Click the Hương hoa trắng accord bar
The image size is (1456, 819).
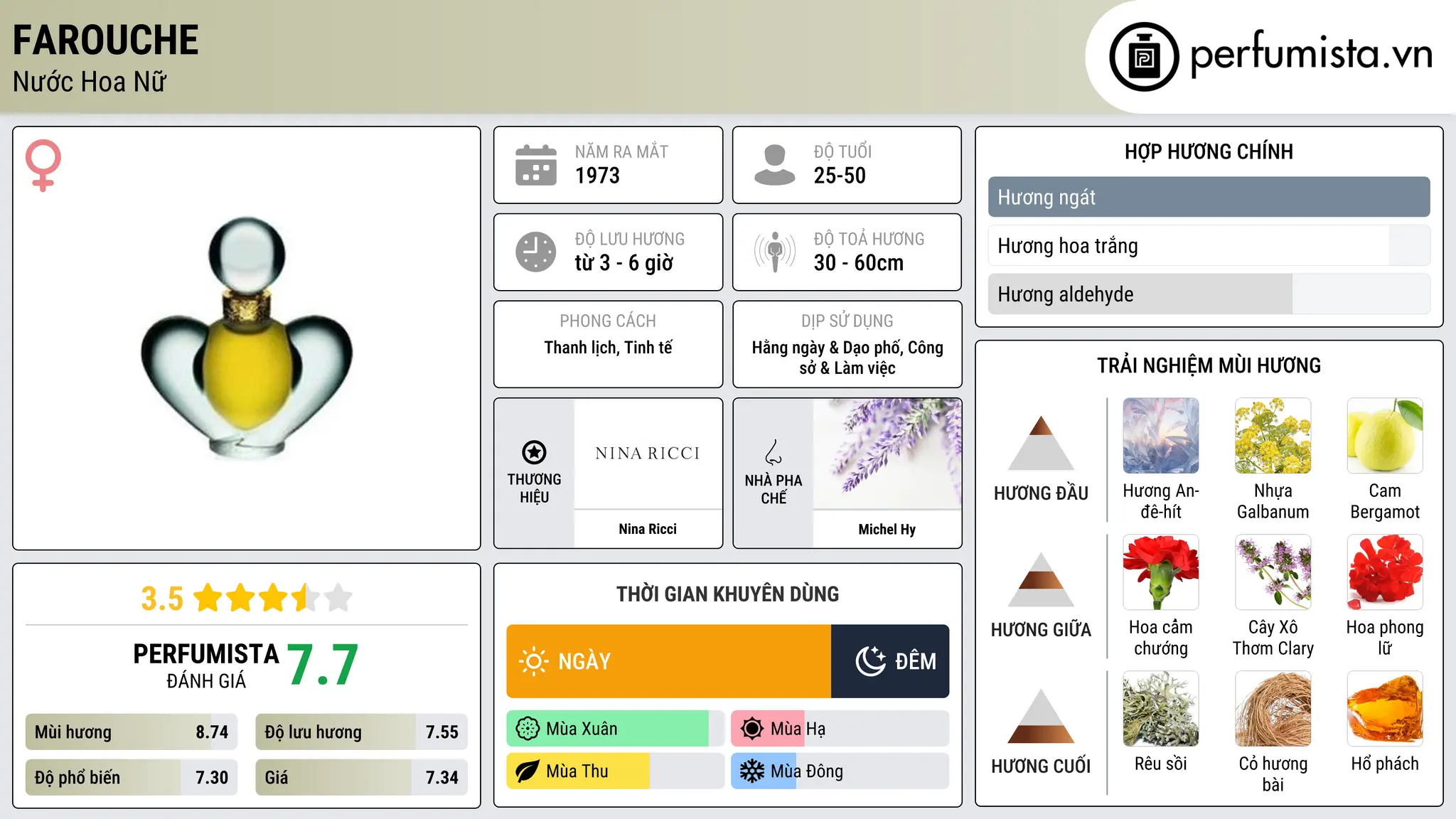1209,246
